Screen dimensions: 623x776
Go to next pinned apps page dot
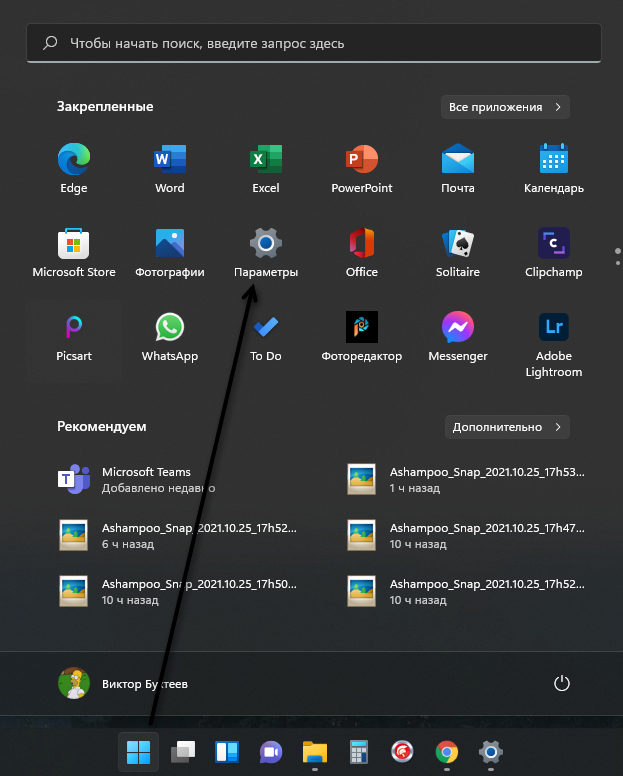pos(618,263)
